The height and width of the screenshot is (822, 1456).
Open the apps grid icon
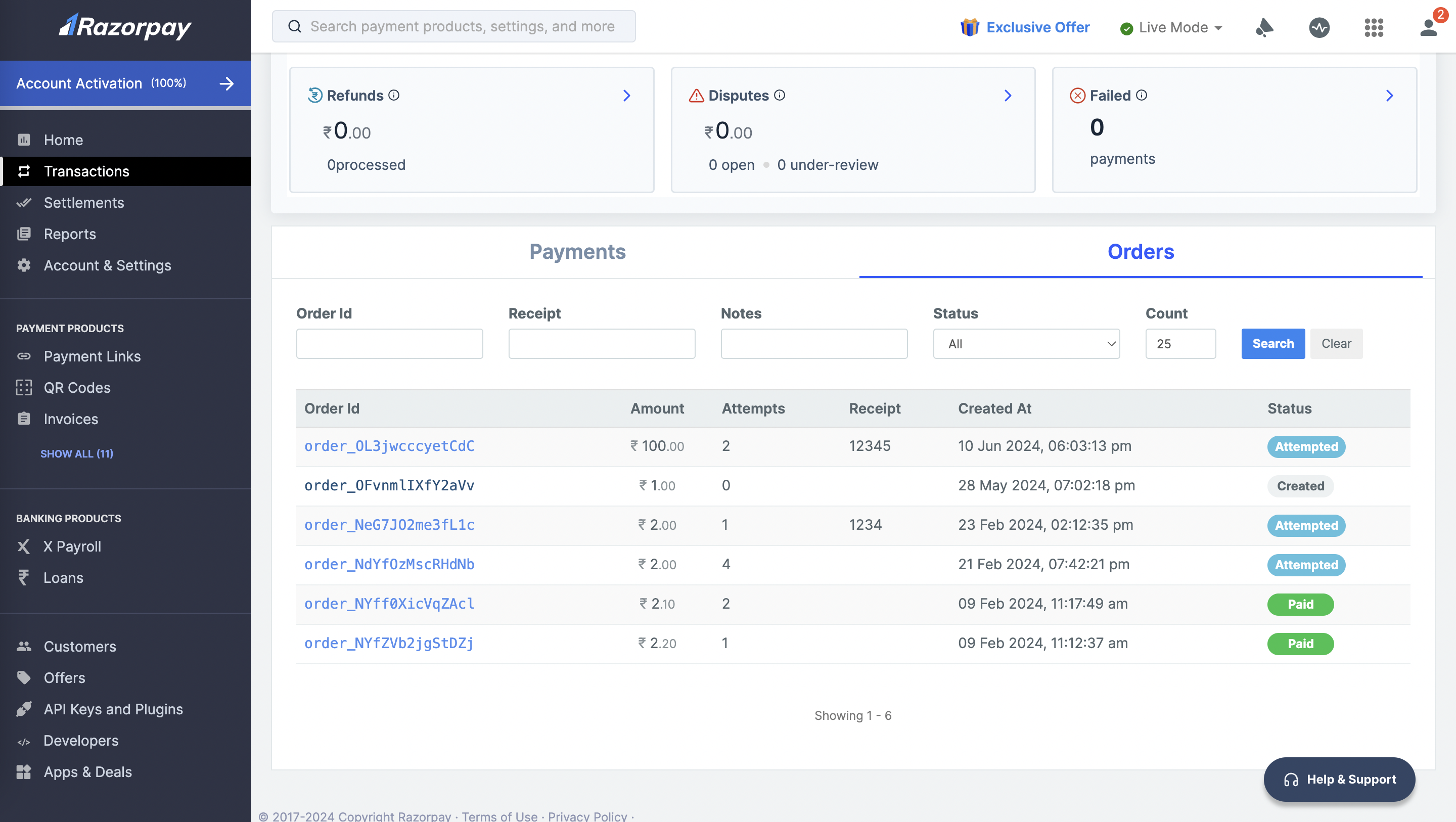click(x=1374, y=27)
